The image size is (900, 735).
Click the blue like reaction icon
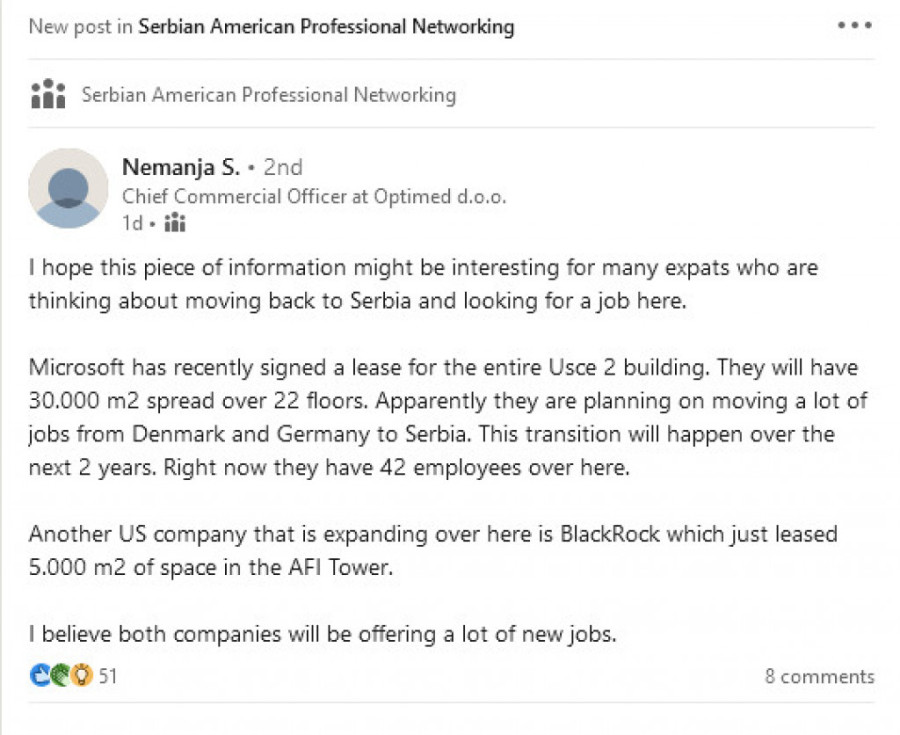40,676
